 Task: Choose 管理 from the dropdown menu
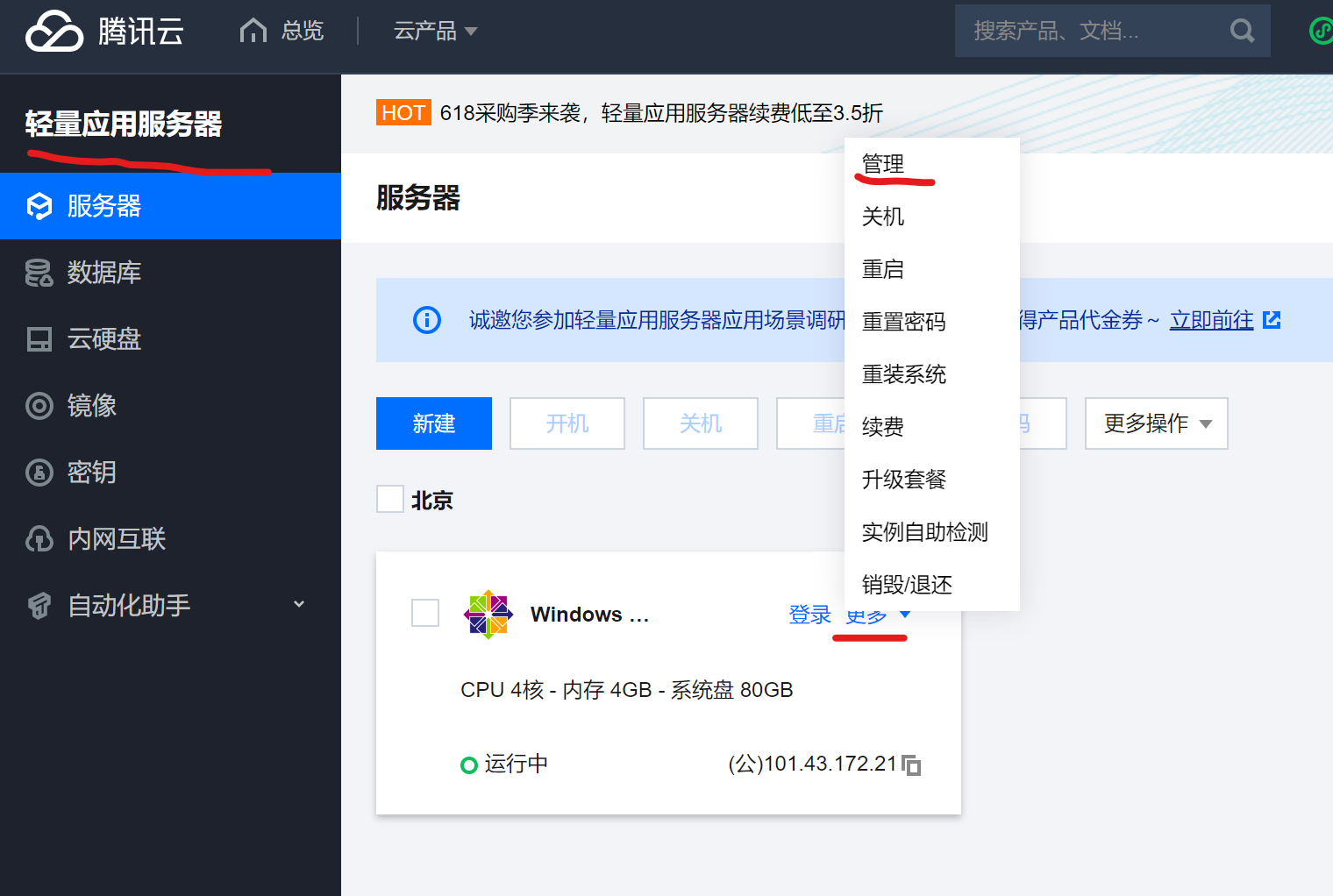coord(932,164)
